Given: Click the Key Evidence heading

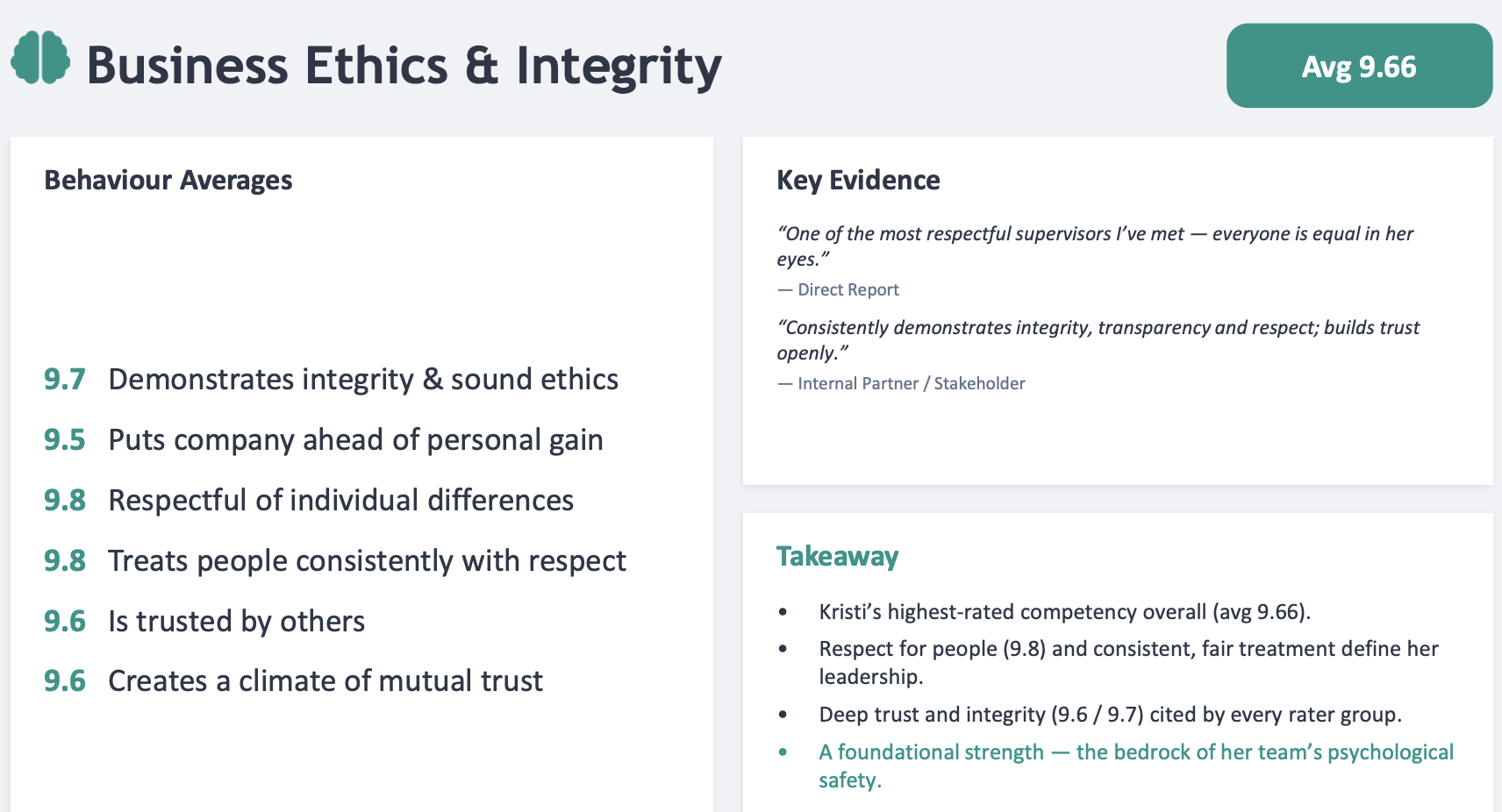Looking at the screenshot, I should 858,180.
